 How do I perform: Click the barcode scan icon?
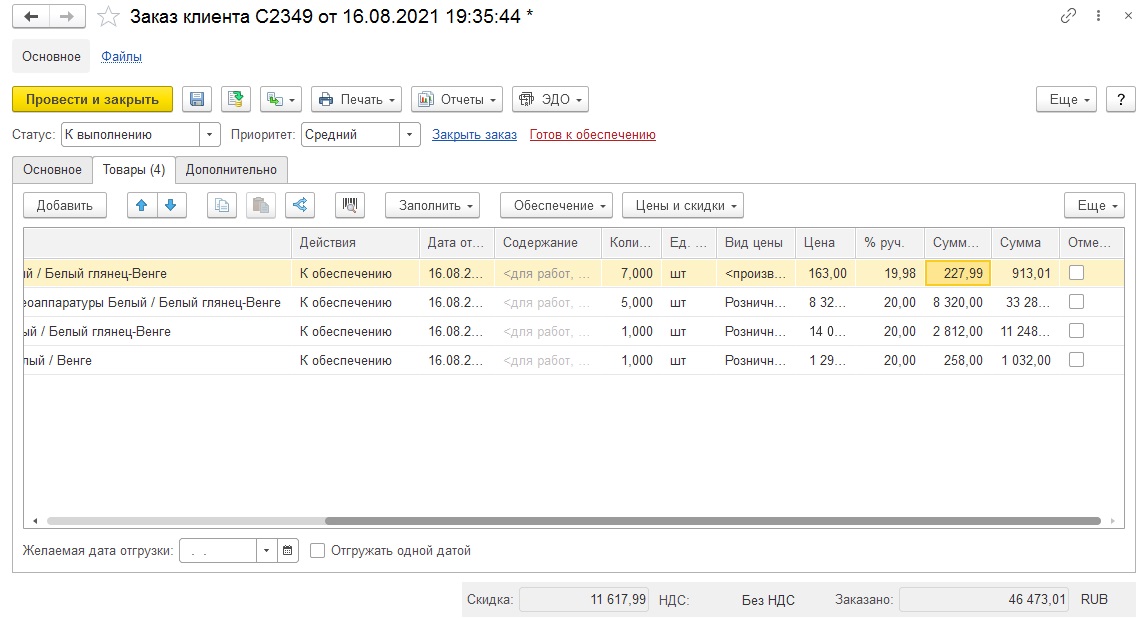click(350, 205)
